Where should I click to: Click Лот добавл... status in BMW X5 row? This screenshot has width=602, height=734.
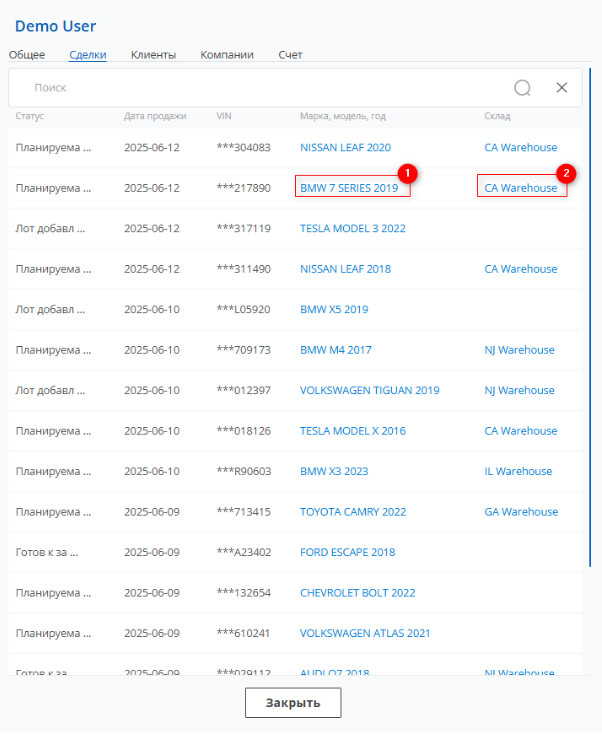point(50,309)
